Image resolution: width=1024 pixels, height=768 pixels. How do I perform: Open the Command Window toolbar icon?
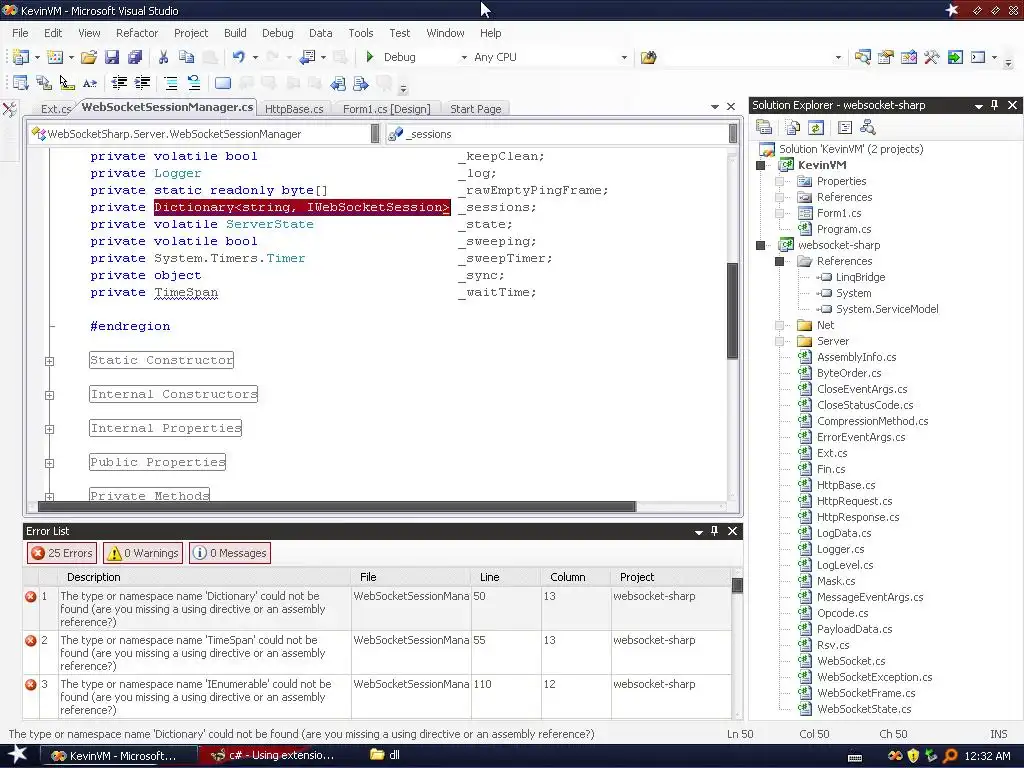[x=978, y=57]
